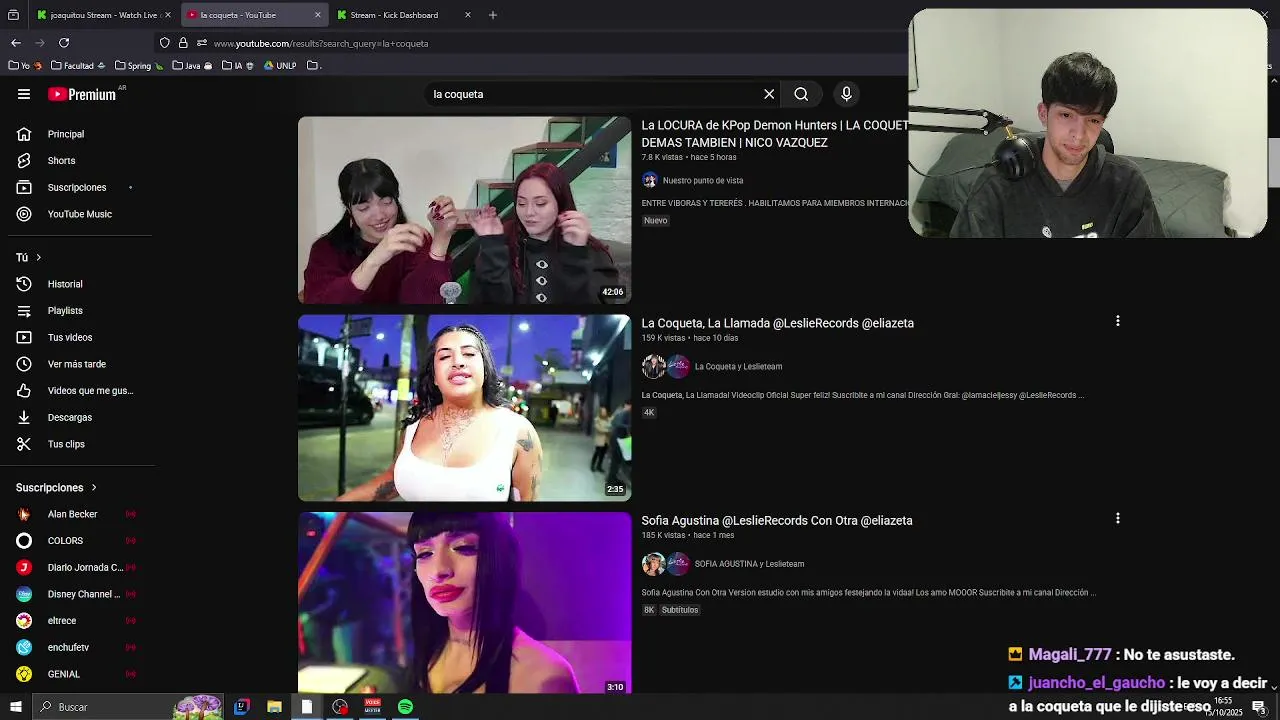Screen dimensions: 1280x720
Task: Open the Nuestro punto de vista channel
Action: 703,181
